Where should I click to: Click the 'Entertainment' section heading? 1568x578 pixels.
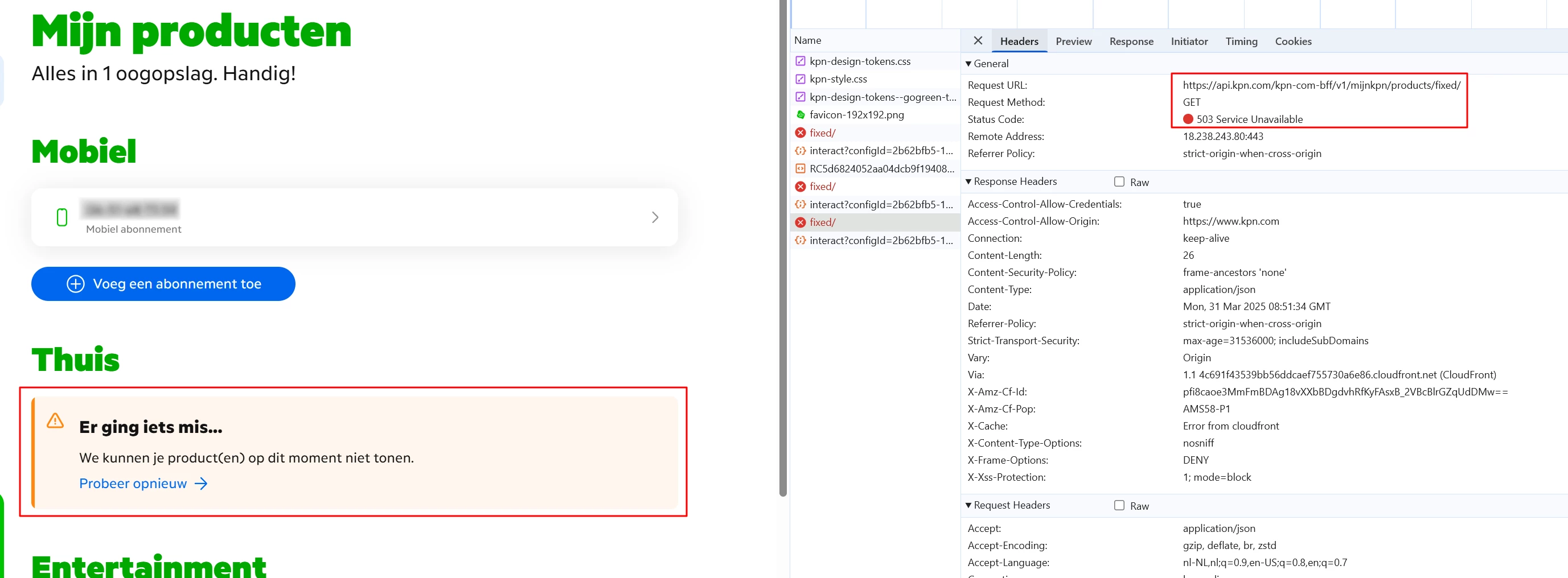click(x=149, y=566)
